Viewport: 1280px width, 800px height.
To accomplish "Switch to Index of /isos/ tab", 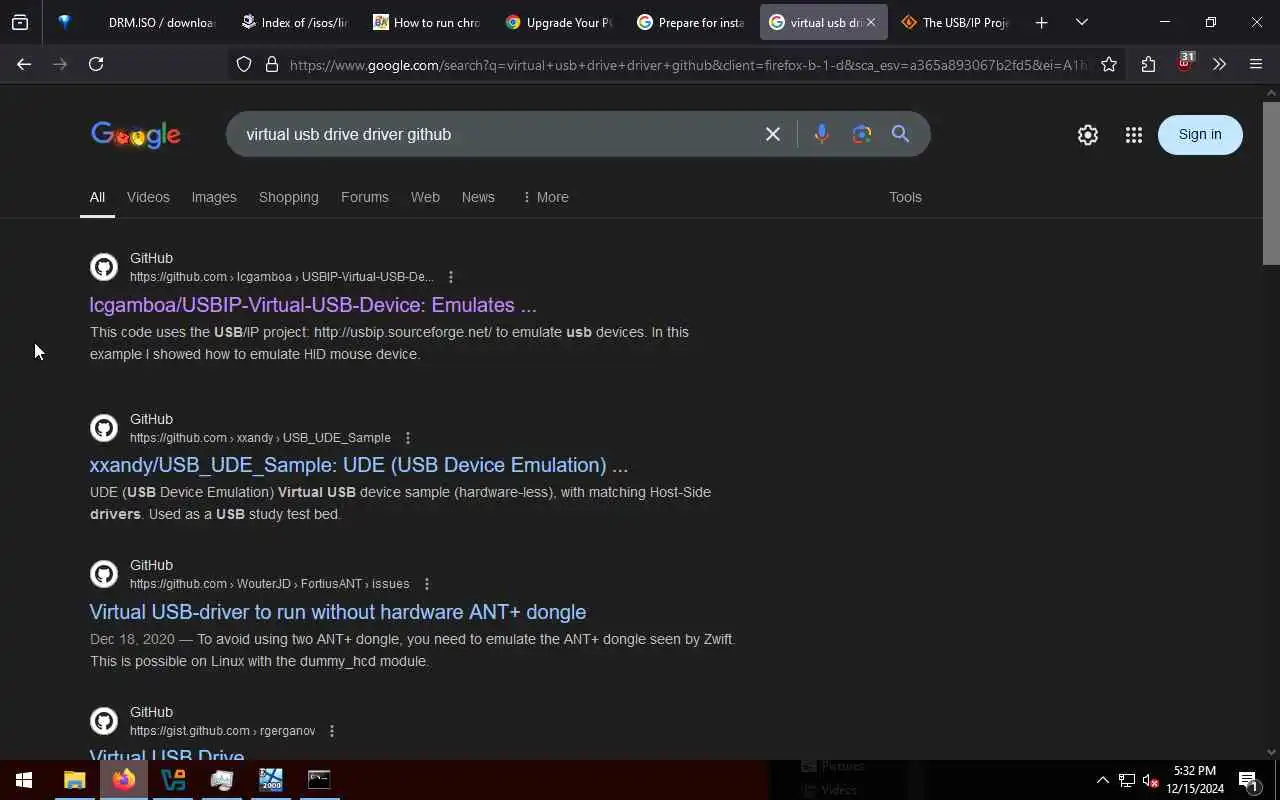I will coord(294,22).
